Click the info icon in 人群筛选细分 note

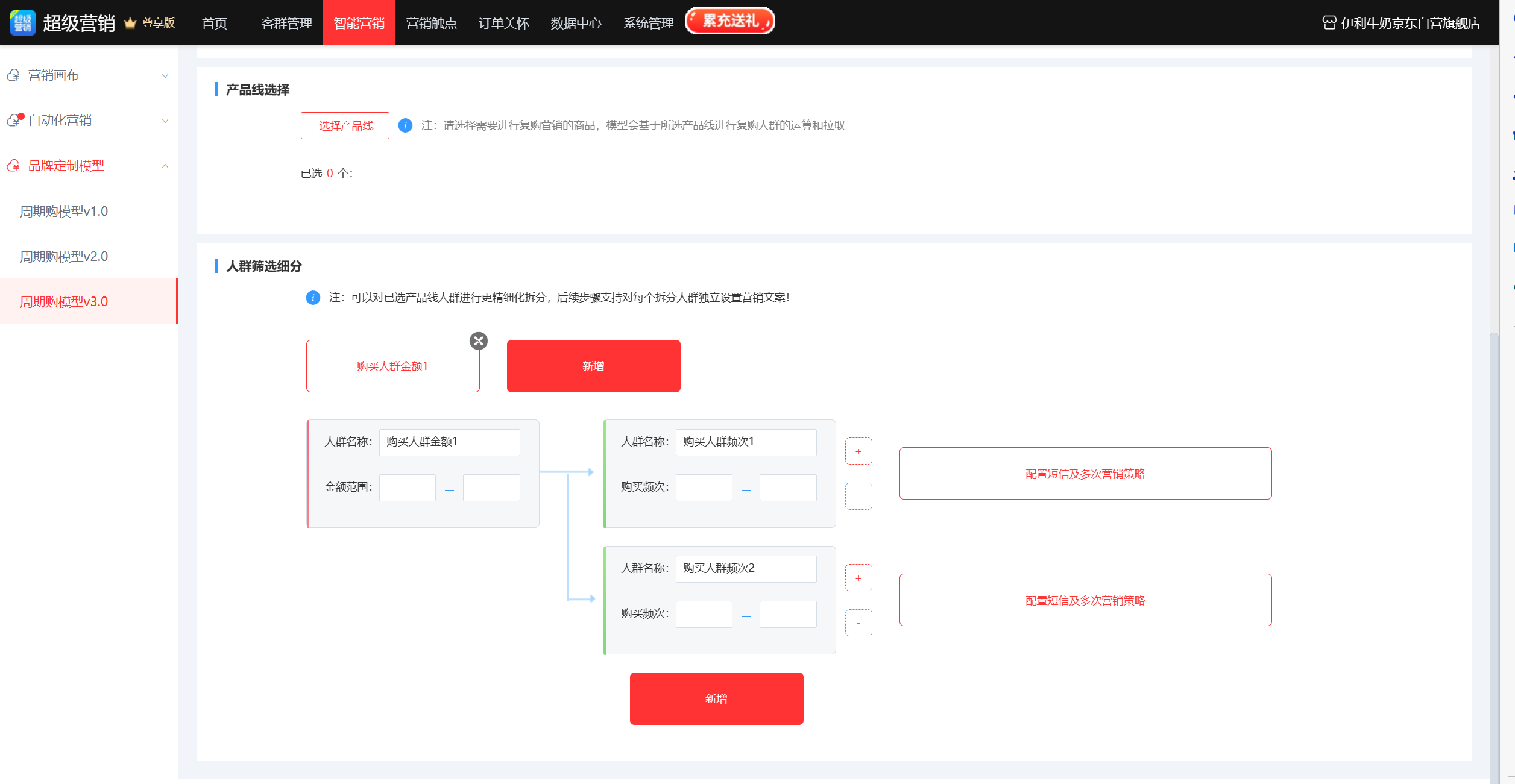(313, 298)
